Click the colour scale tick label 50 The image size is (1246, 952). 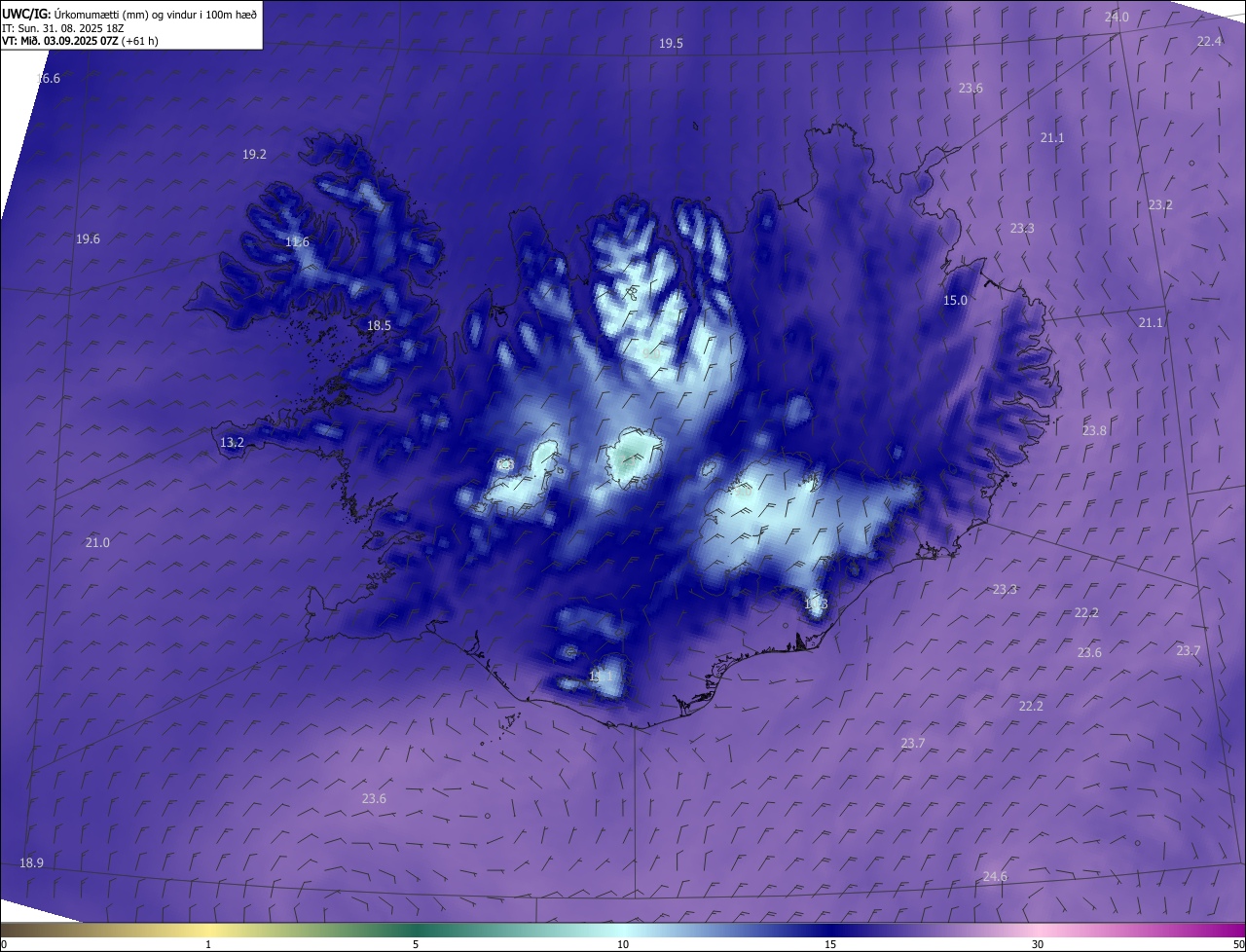pyautogui.click(x=1239, y=944)
